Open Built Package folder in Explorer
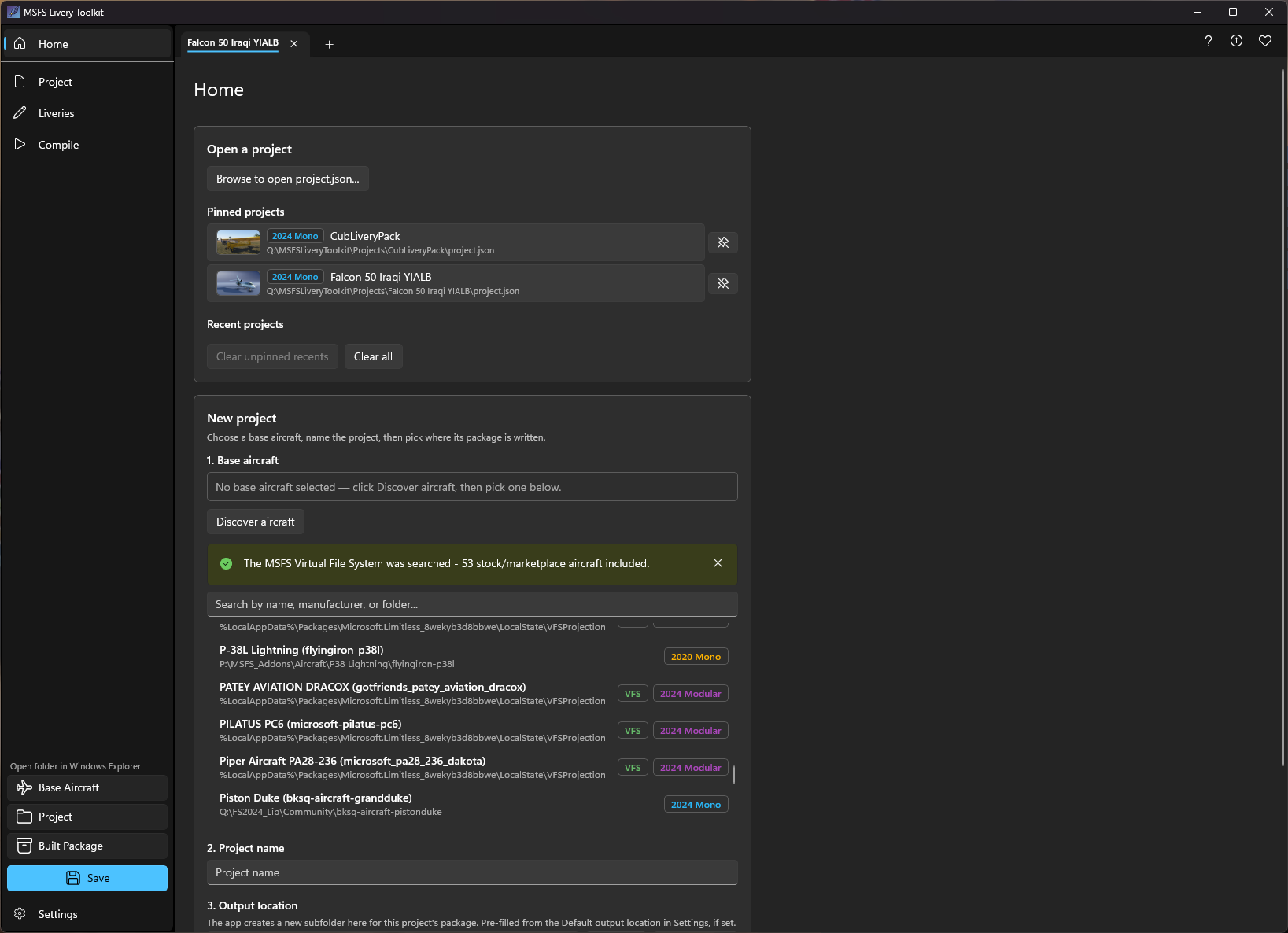The width and height of the screenshot is (1288, 933). pyautogui.click(x=87, y=846)
